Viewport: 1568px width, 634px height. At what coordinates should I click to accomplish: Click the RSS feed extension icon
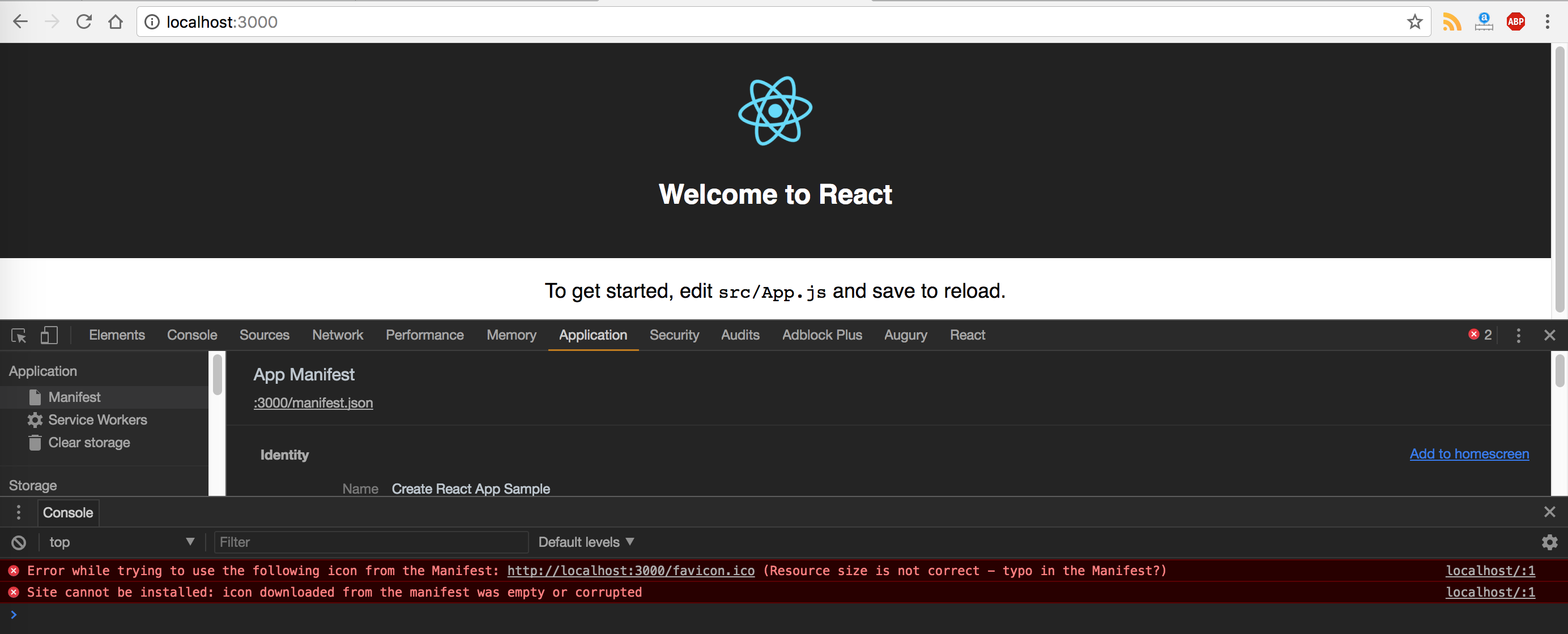tap(1452, 22)
